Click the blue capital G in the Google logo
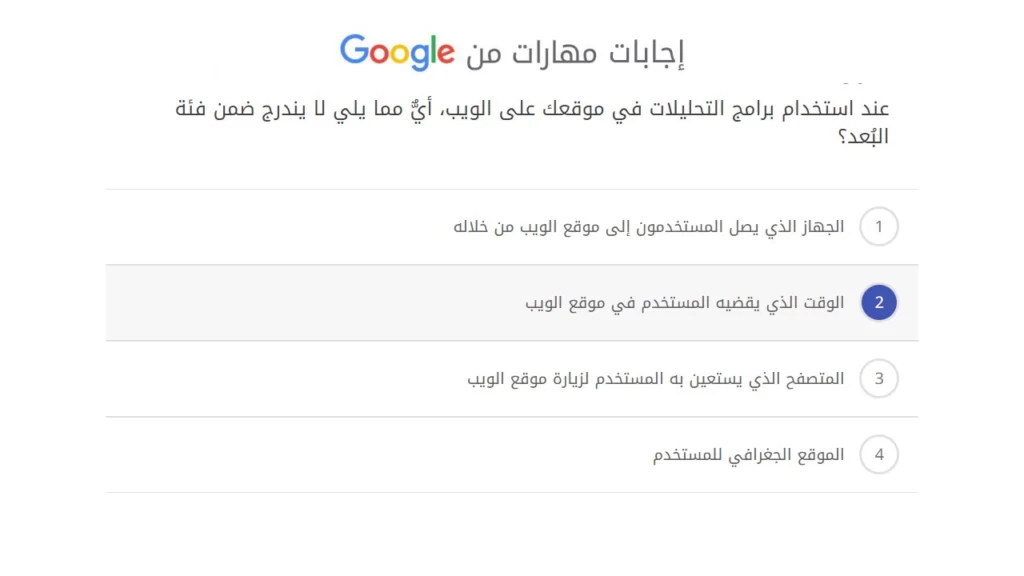 [x=355, y=50]
